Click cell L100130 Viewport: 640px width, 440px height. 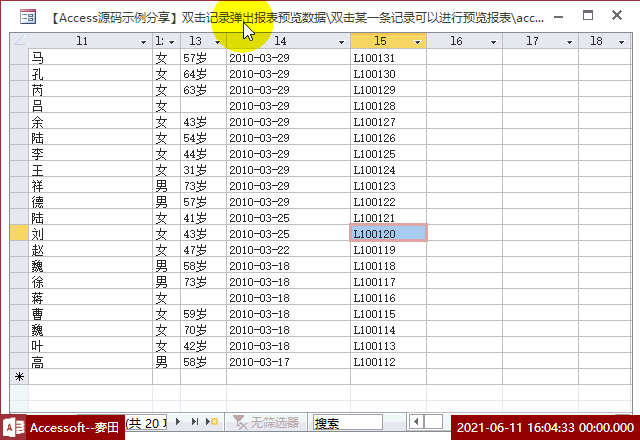tap(388, 74)
